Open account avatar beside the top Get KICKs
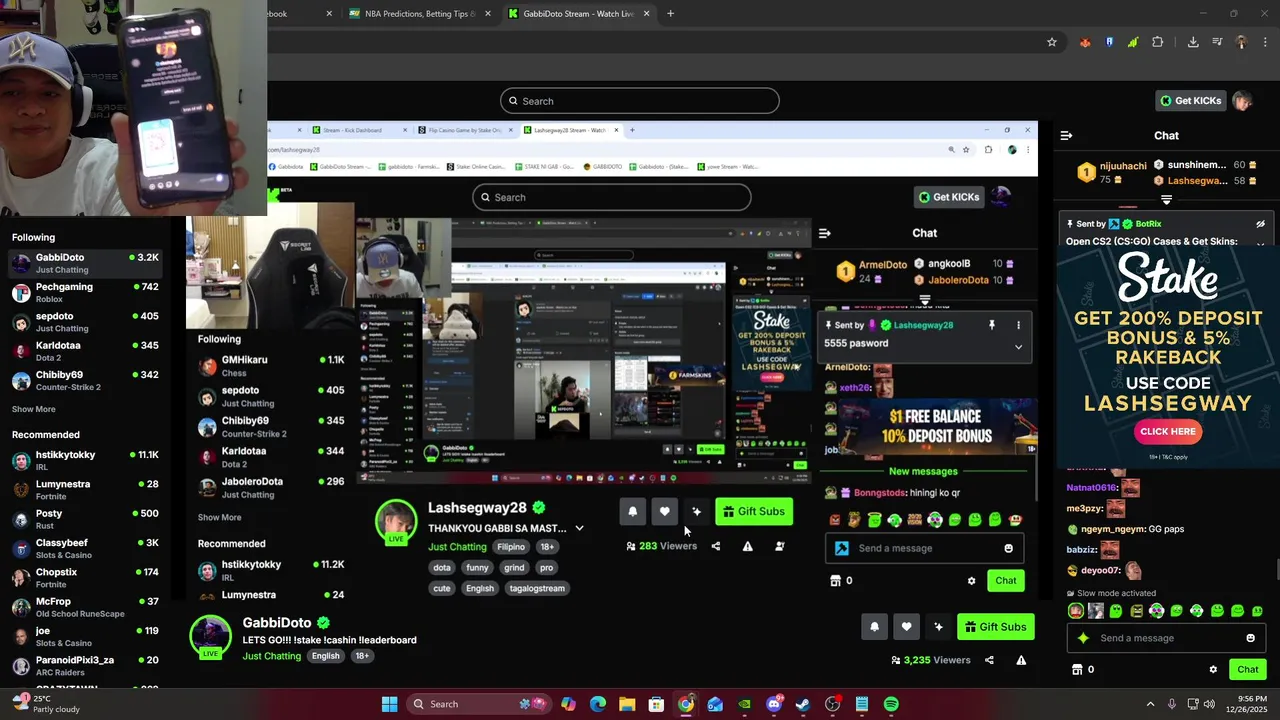Viewport: 1280px width, 720px height. coord(1242,100)
